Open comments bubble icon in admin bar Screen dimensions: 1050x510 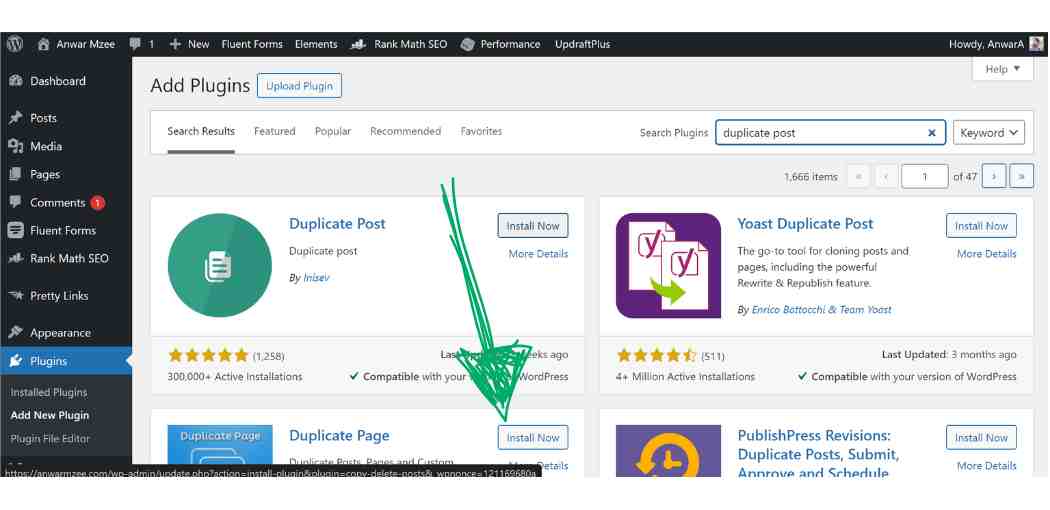[x=135, y=44]
